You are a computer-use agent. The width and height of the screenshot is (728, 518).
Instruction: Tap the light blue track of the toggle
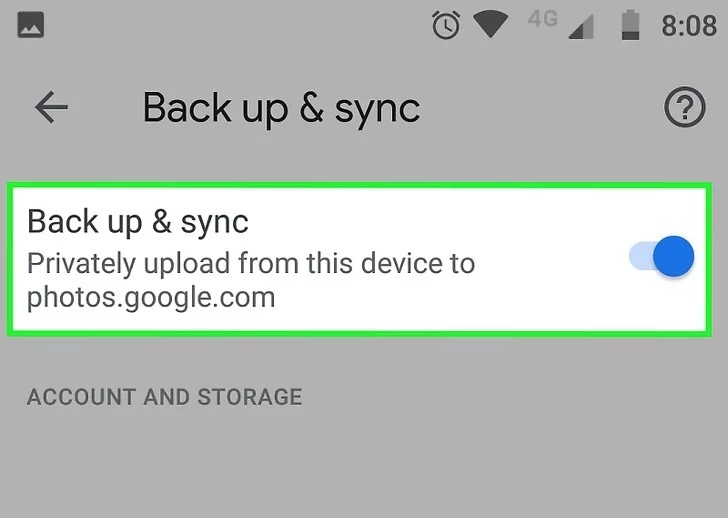(x=641, y=256)
